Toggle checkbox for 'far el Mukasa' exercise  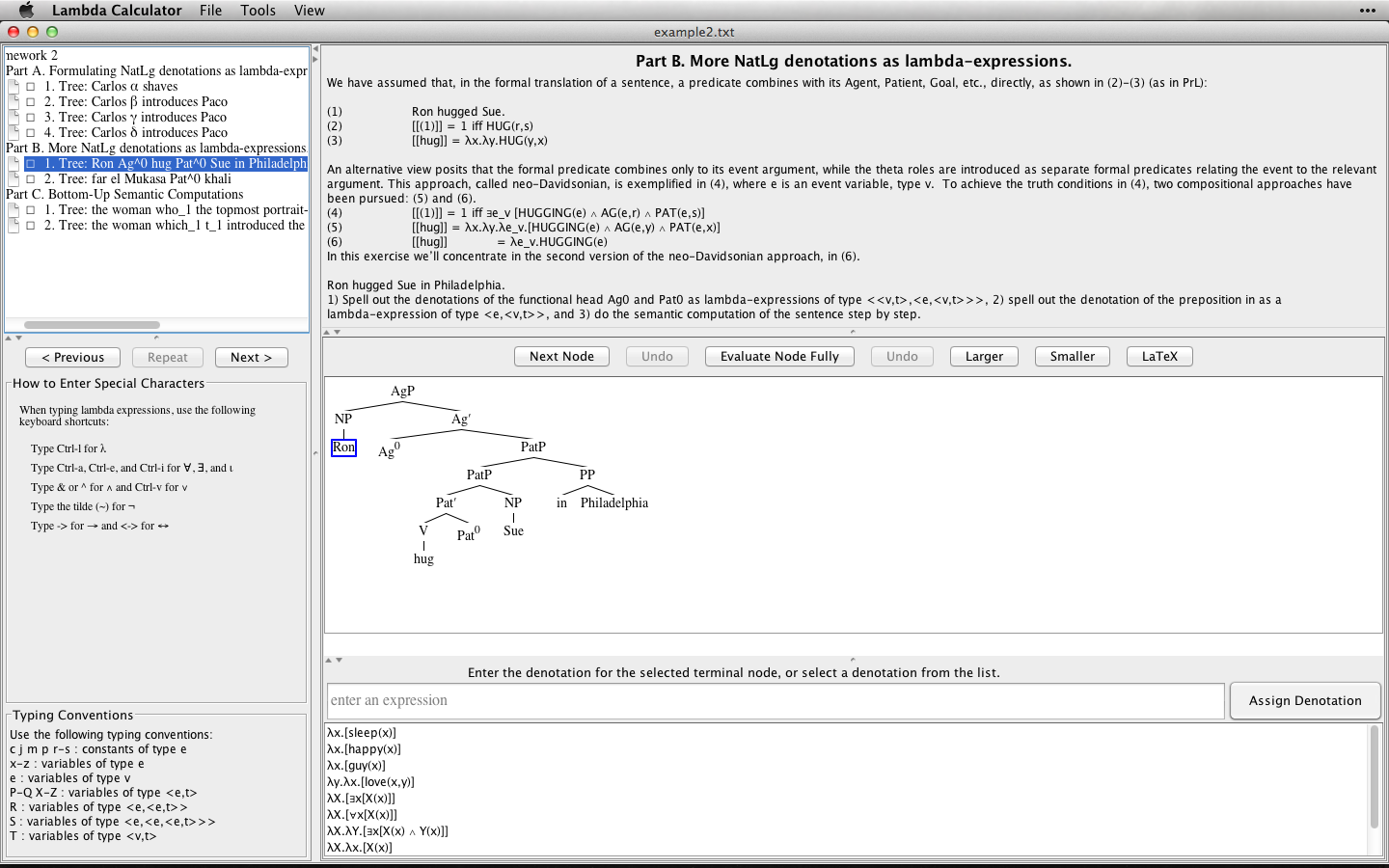(x=31, y=179)
